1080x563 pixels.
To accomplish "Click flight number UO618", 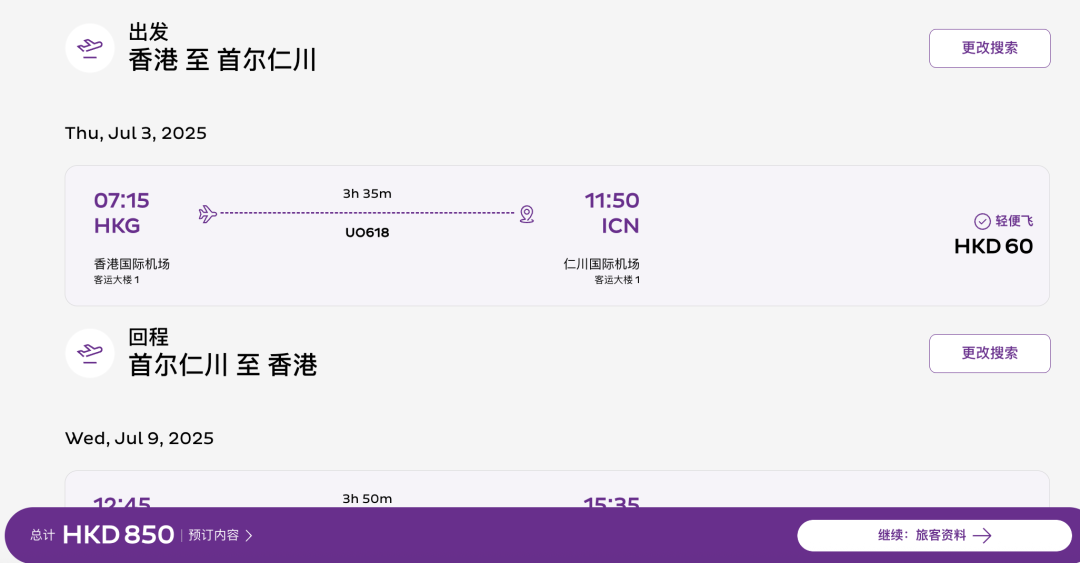I will [x=367, y=233].
